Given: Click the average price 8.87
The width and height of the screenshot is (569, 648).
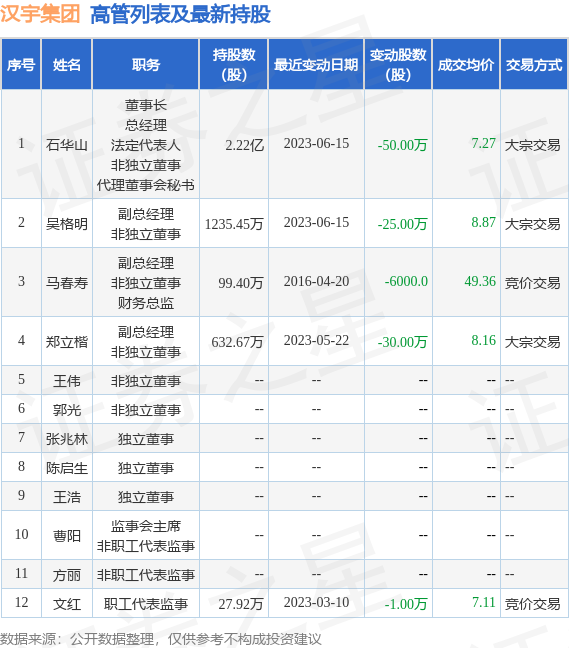Looking at the screenshot, I should point(483,222).
